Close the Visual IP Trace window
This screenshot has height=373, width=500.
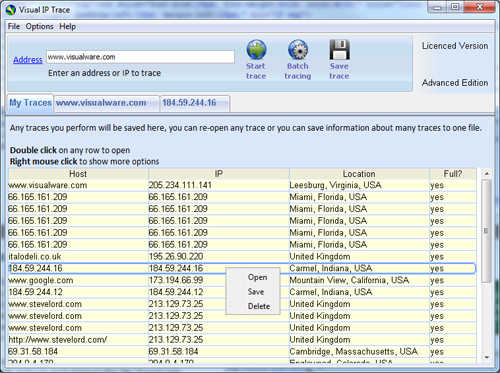479,7
